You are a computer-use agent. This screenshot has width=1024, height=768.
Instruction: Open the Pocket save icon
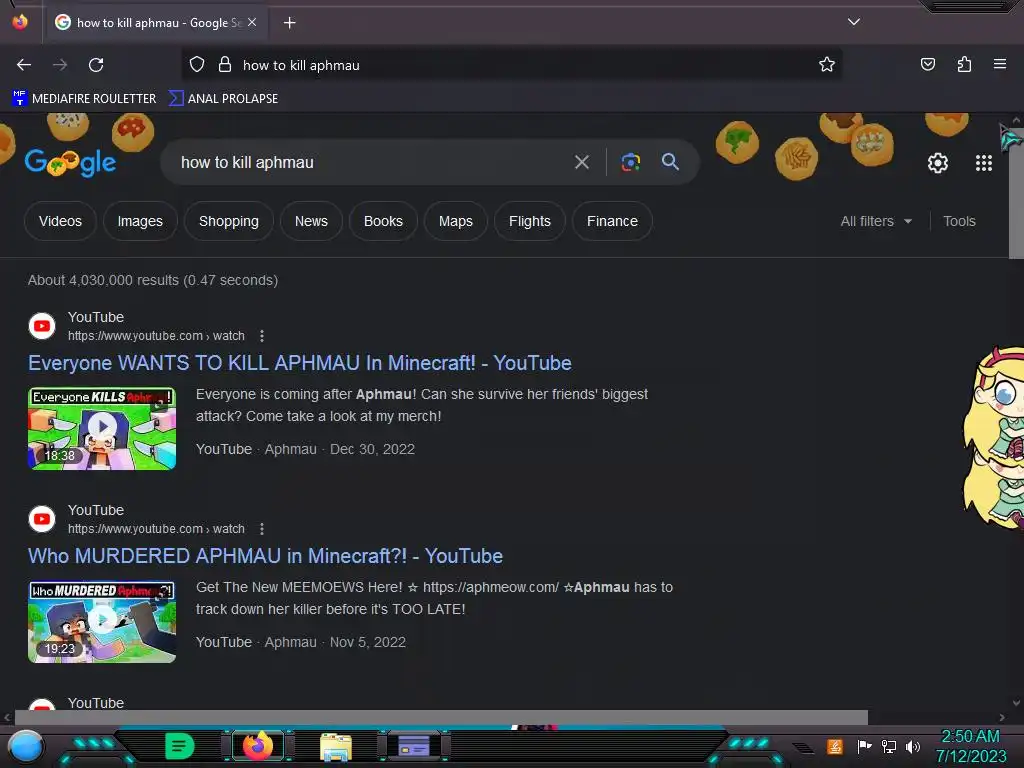[x=927, y=64]
